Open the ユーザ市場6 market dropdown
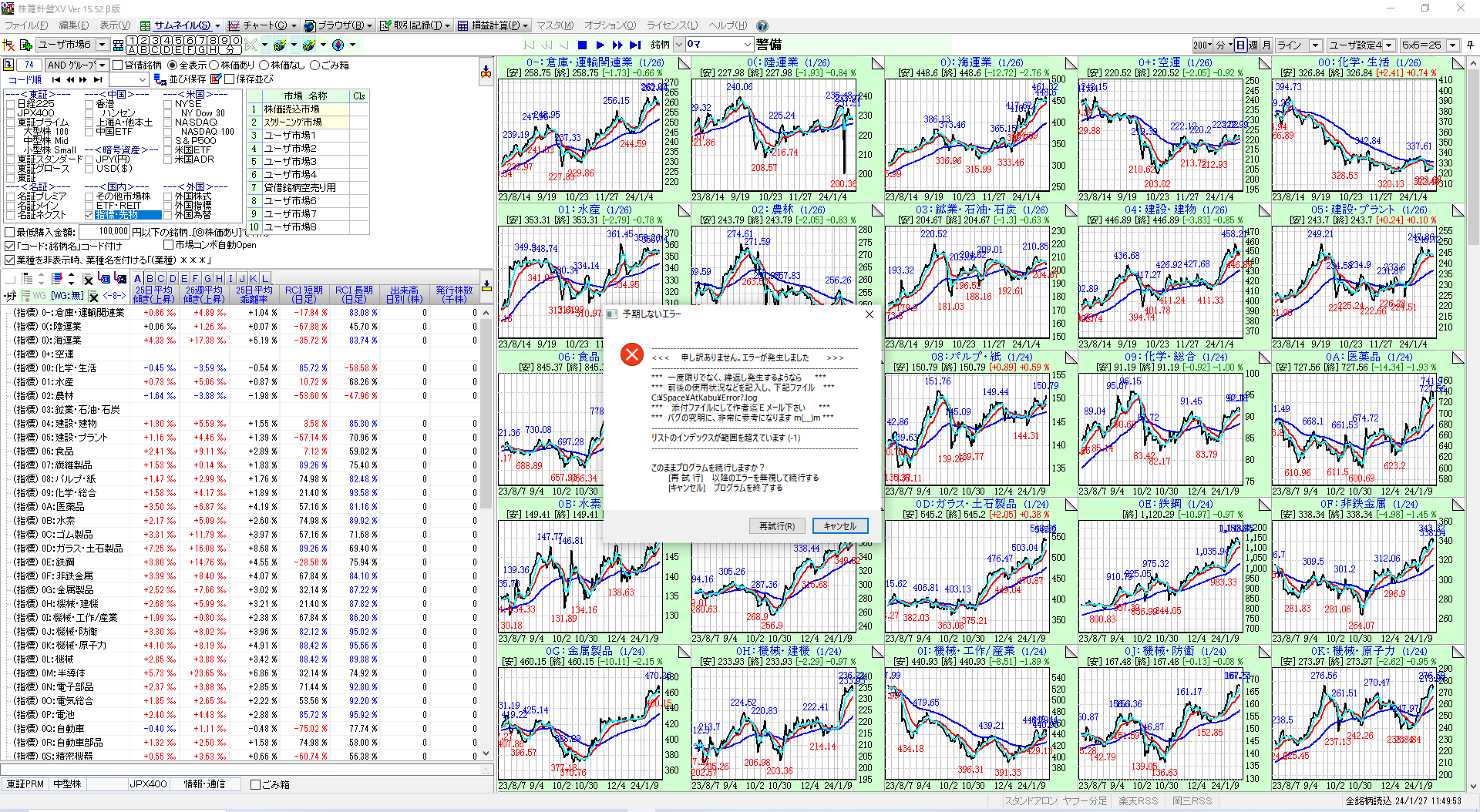 [x=102, y=45]
